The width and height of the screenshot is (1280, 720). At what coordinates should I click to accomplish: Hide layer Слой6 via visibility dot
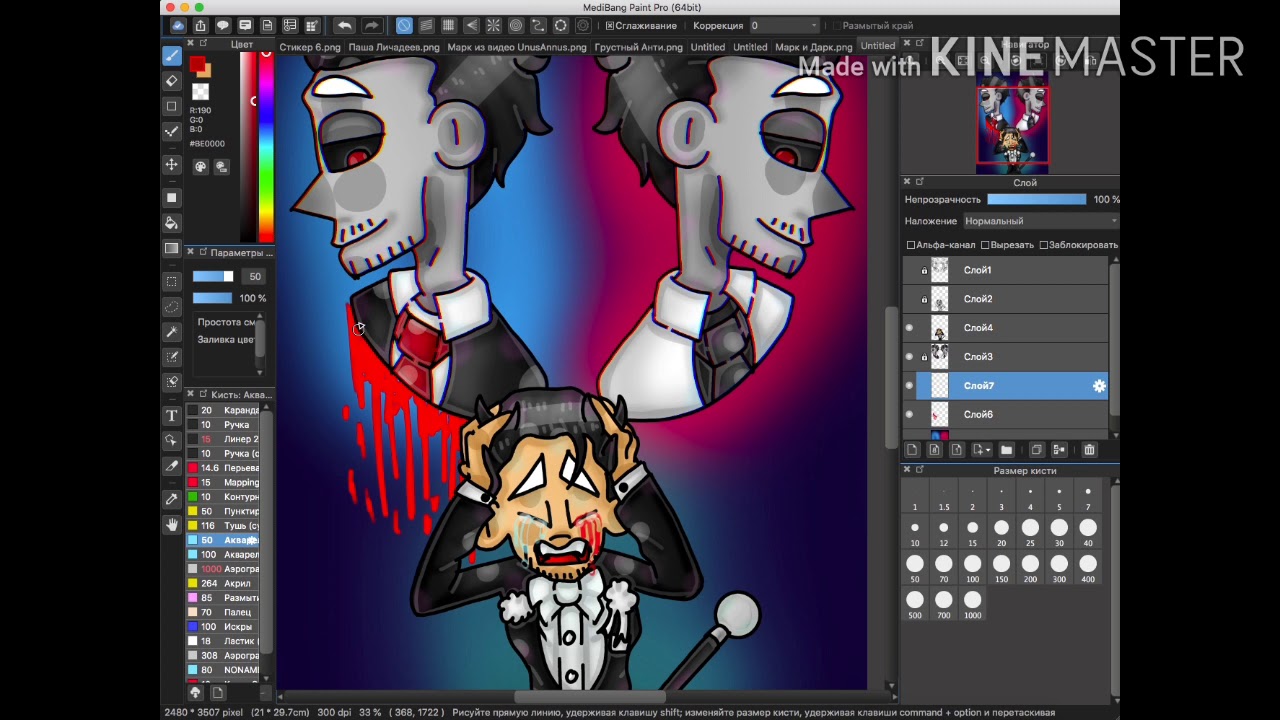click(x=909, y=414)
